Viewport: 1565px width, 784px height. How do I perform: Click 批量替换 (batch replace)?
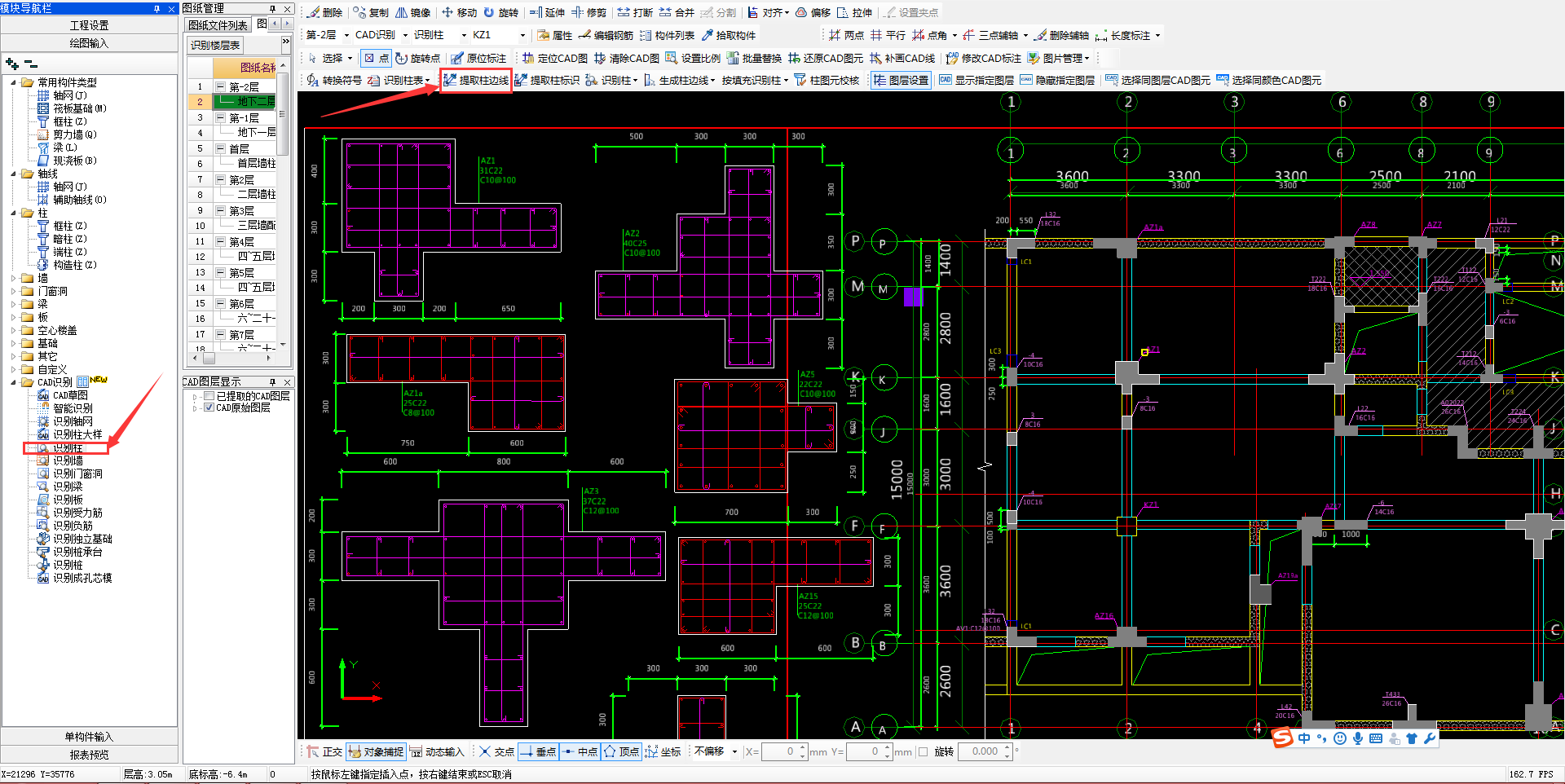[754, 58]
